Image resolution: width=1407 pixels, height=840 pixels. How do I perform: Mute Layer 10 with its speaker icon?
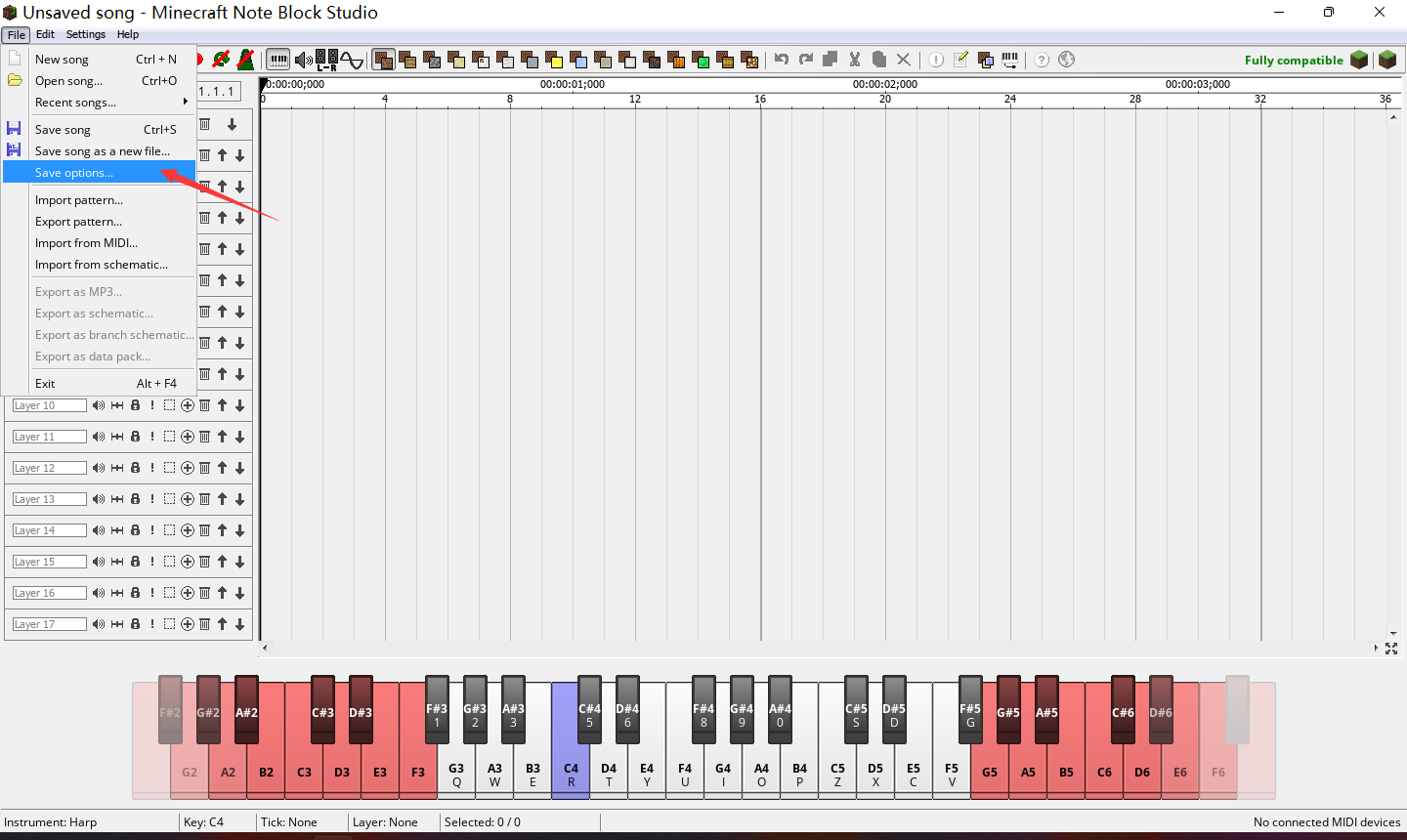(99, 405)
